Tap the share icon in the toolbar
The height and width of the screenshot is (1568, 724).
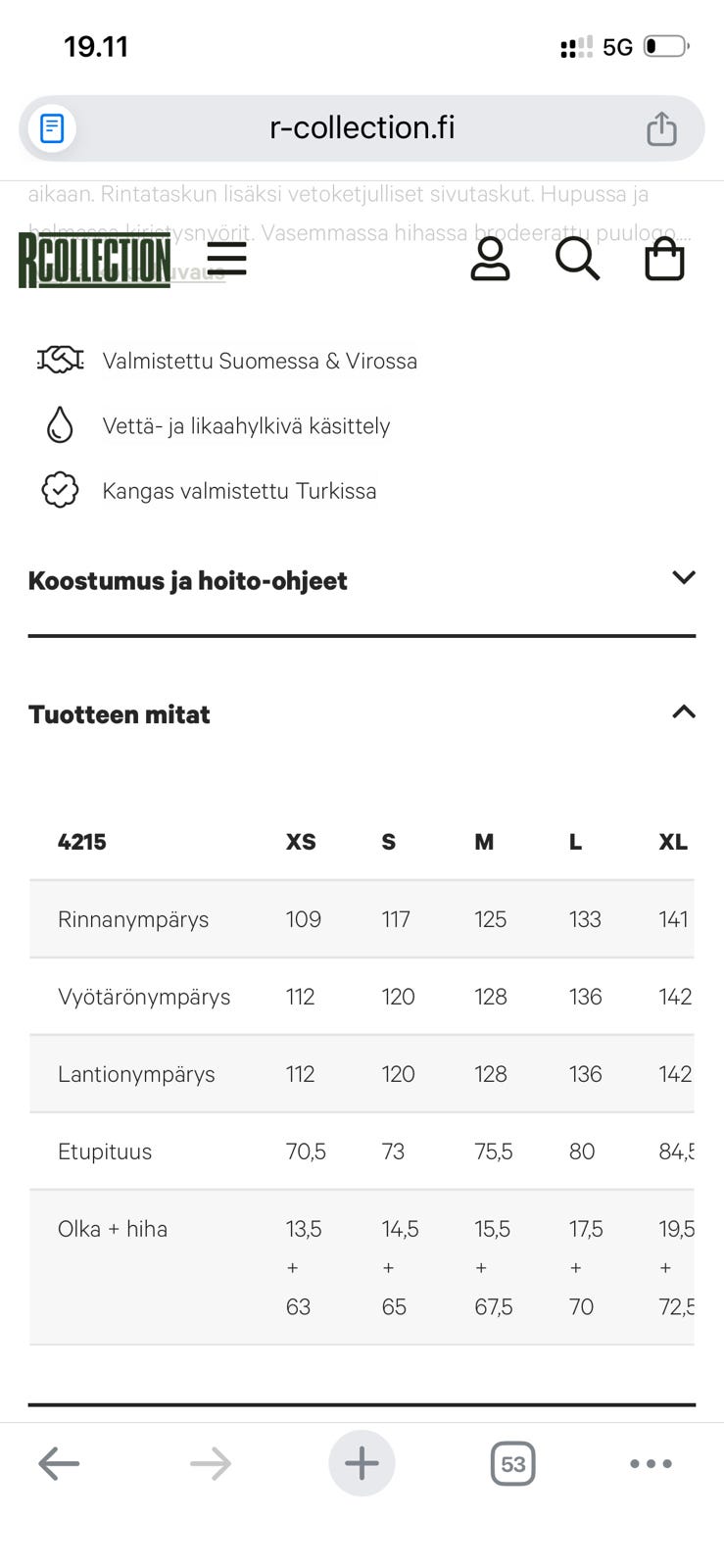[661, 127]
